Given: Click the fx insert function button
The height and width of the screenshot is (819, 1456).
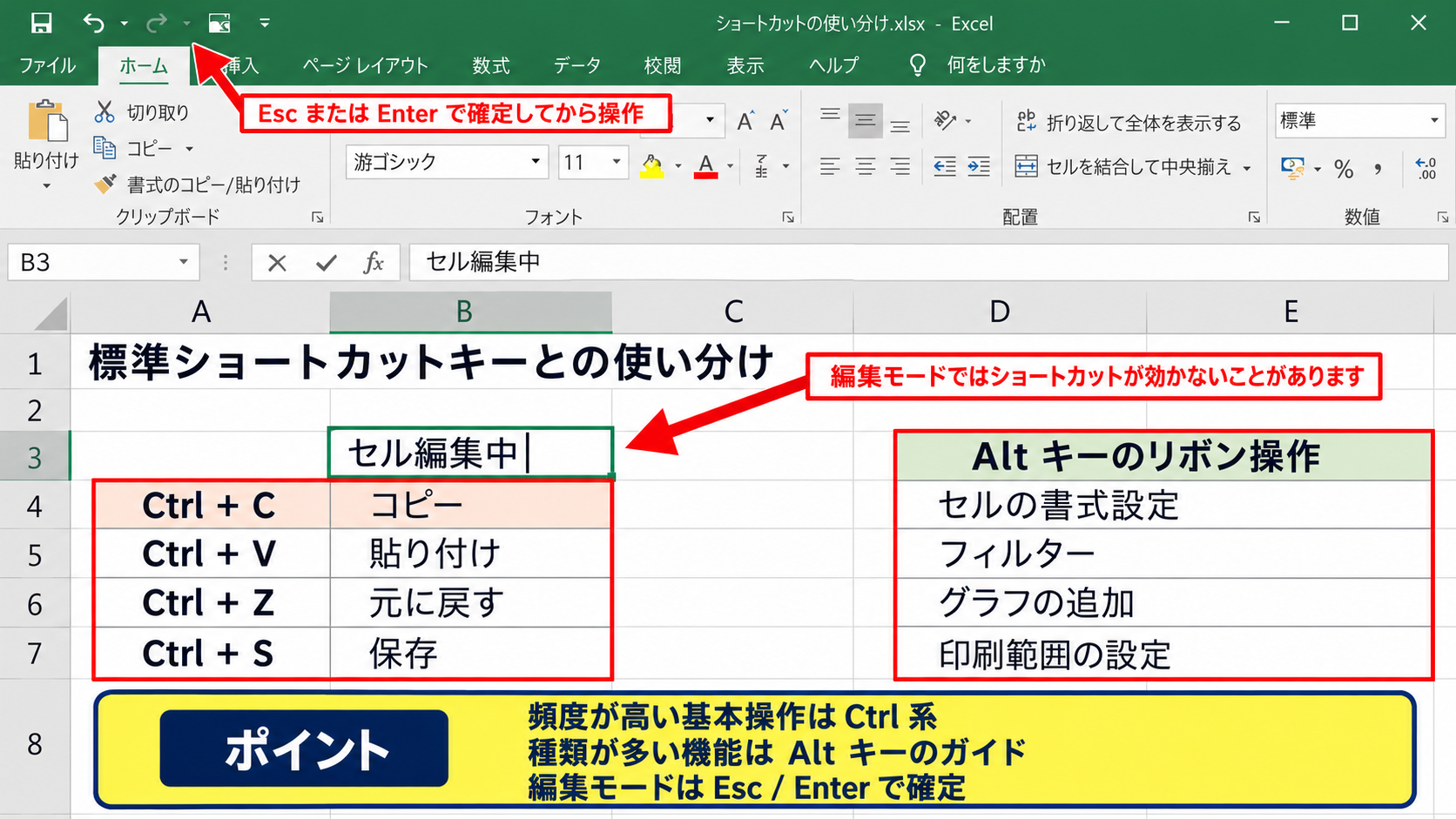Looking at the screenshot, I should coord(374,263).
